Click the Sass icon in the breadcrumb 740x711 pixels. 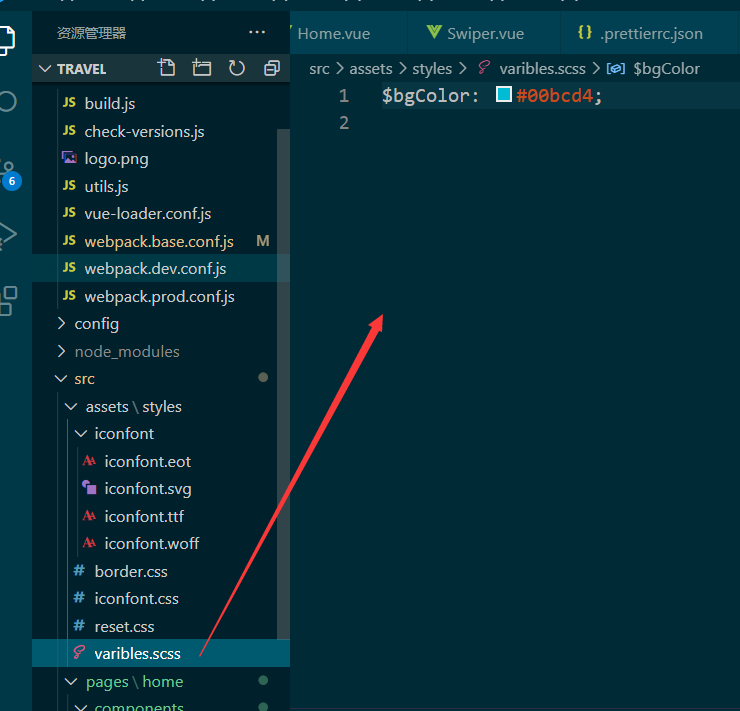484,68
